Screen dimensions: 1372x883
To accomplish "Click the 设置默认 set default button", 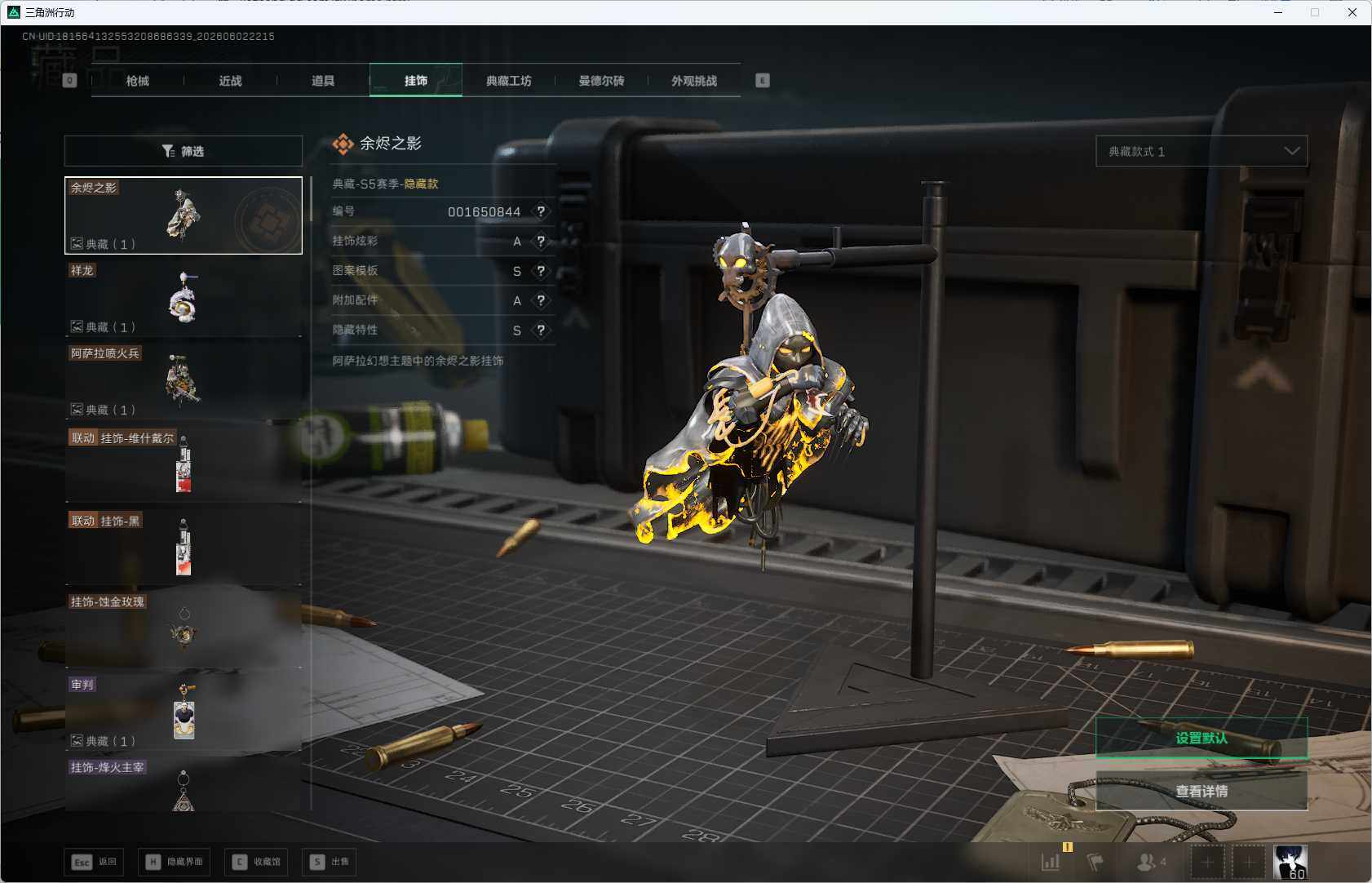I will [1202, 738].
